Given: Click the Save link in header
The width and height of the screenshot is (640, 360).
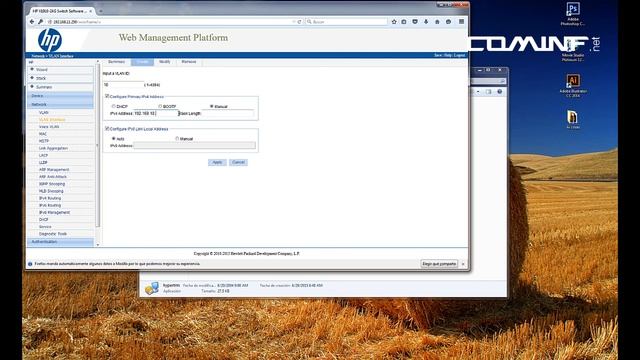Looking at the screenshot, I should 438,55.
